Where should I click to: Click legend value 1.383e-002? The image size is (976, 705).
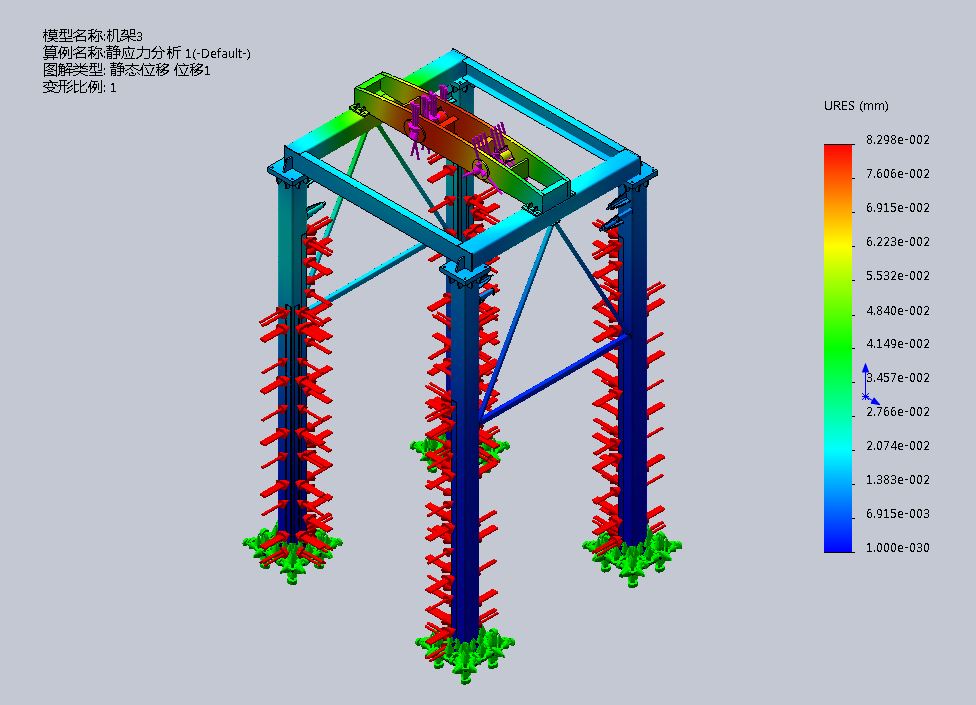tap(898, 480)
